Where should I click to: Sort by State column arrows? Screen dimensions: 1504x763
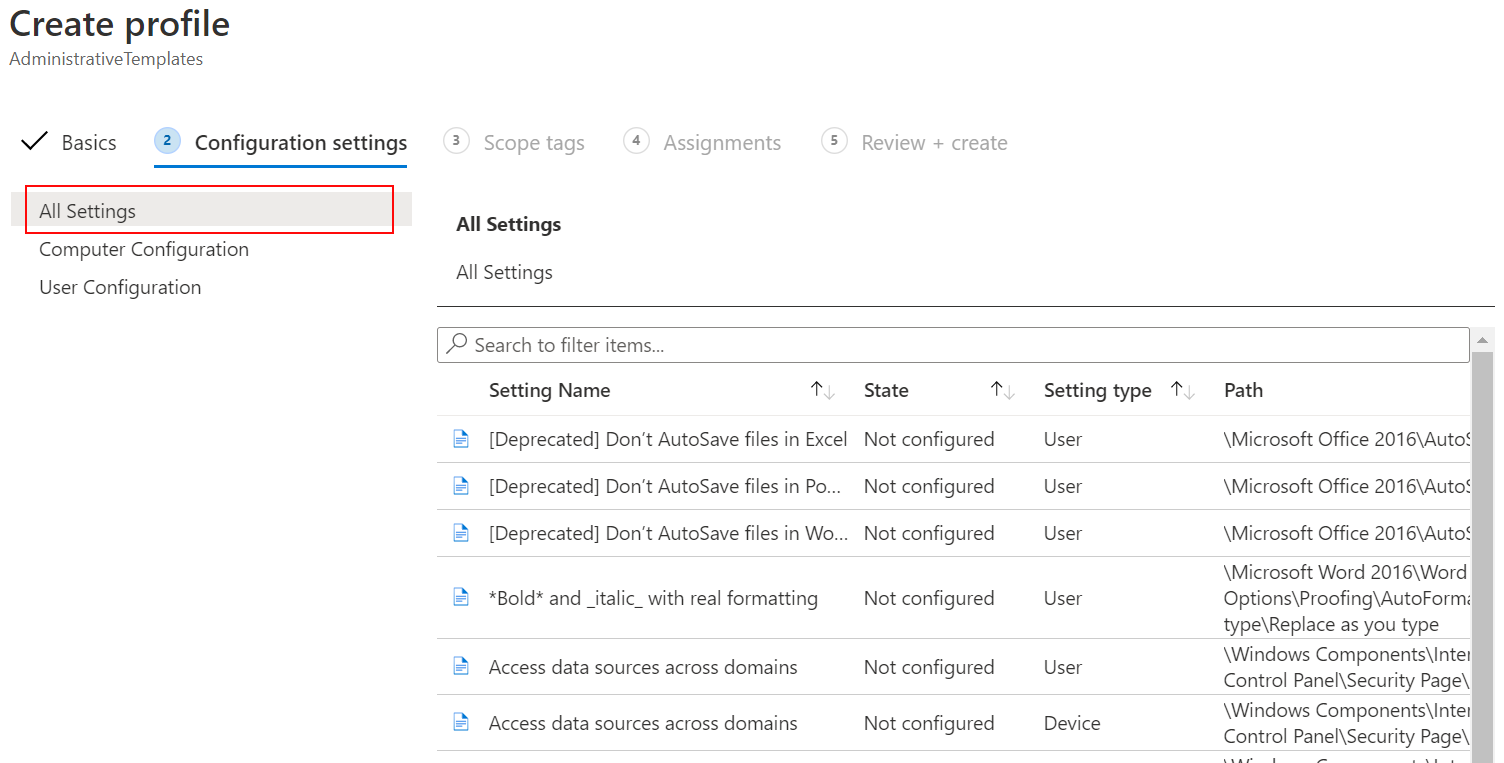[x=1003, y=391]
